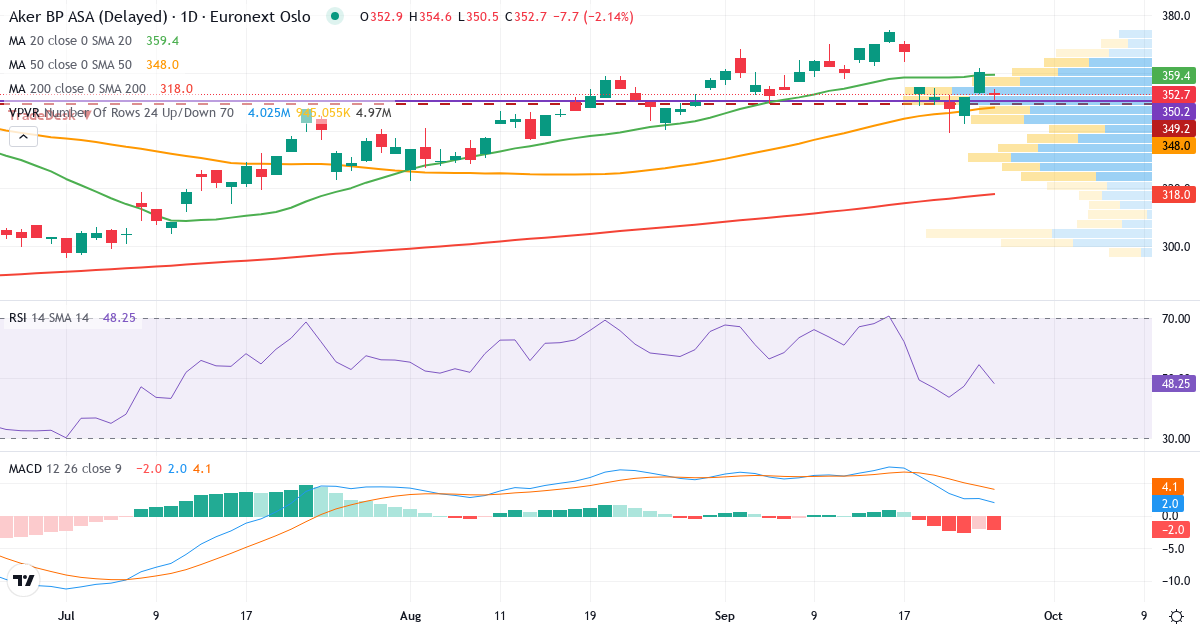The height and width of the screenshot is (630, 1200).
Task: Open the TradingView logo in the chart corner
Action: tap(25, 580)
